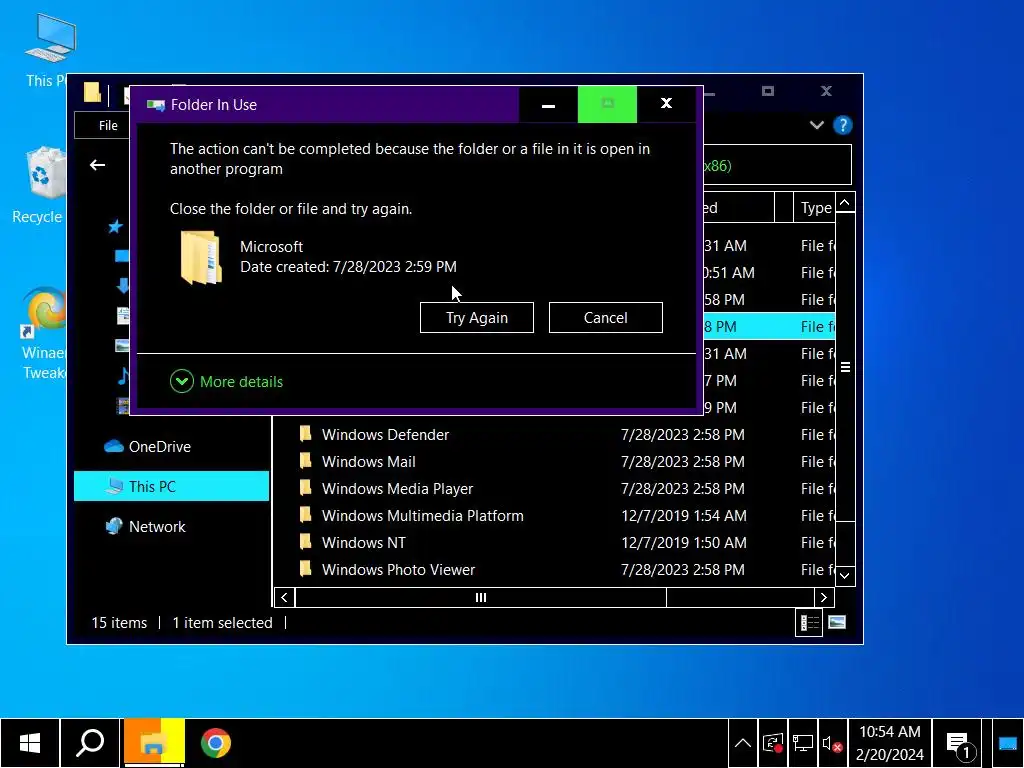Click the Folder In Use title bar icon
Image resolution: width=1024 pixels, height=768 pixels.
coord(155,105)
